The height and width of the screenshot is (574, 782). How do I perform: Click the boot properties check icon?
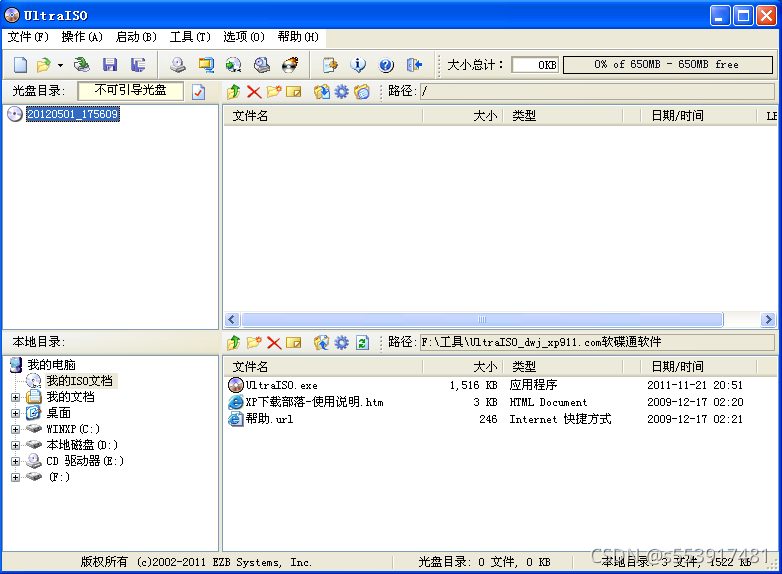tap(198, 92)
